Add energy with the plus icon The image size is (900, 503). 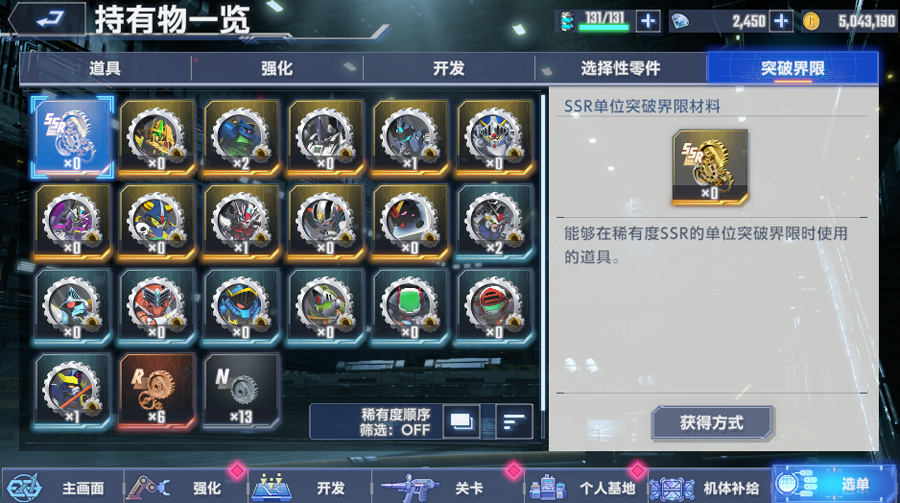pyautogui.click(x=648, y=22)
